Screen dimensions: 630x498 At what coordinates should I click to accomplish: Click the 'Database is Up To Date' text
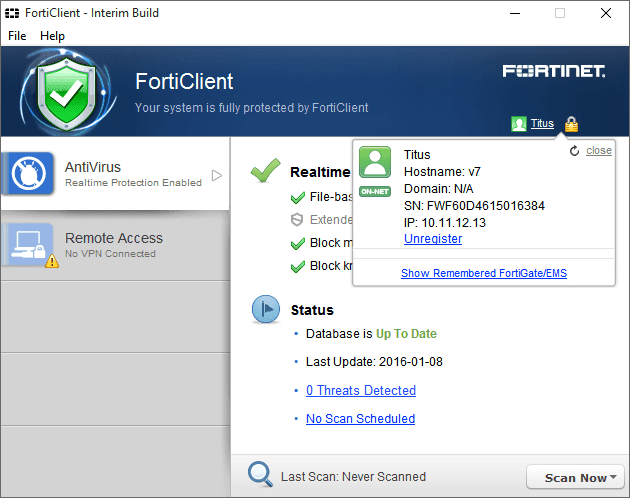(371, 334)
